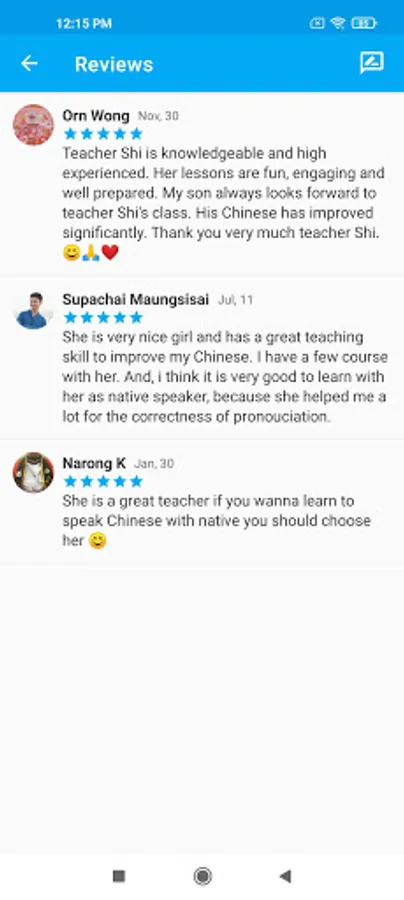Tap the Android back triangle button
404x900 pixels.
(285, 876)
